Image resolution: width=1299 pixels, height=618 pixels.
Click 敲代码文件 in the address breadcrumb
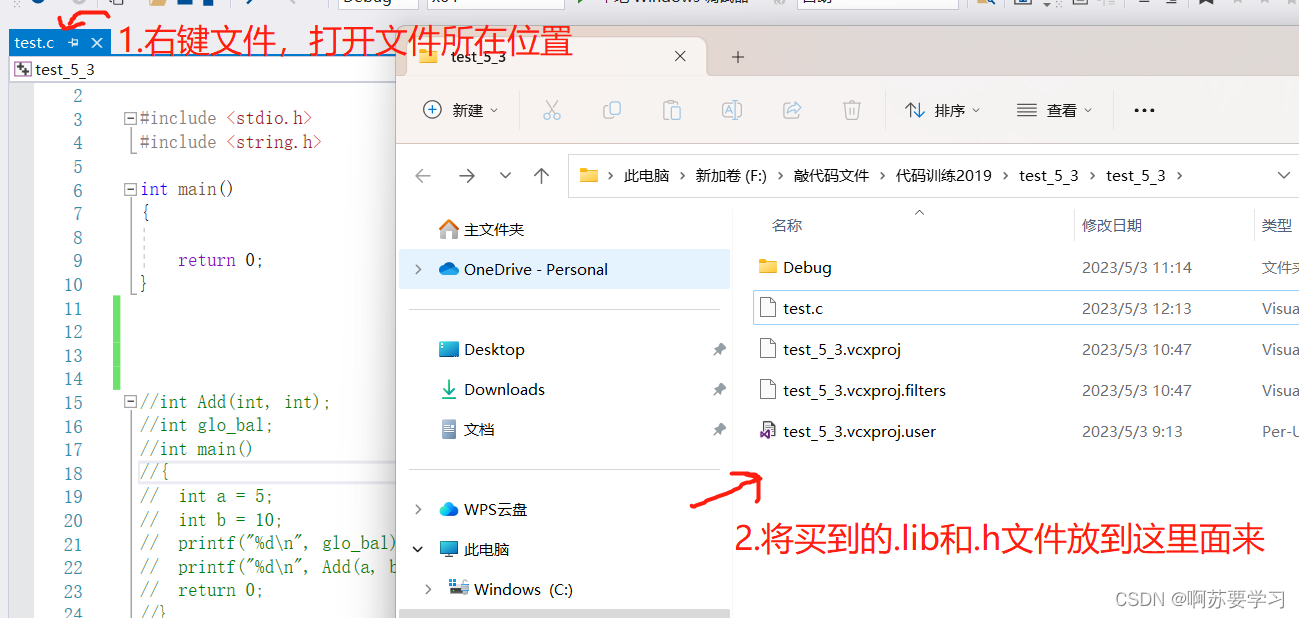point(831,176)
